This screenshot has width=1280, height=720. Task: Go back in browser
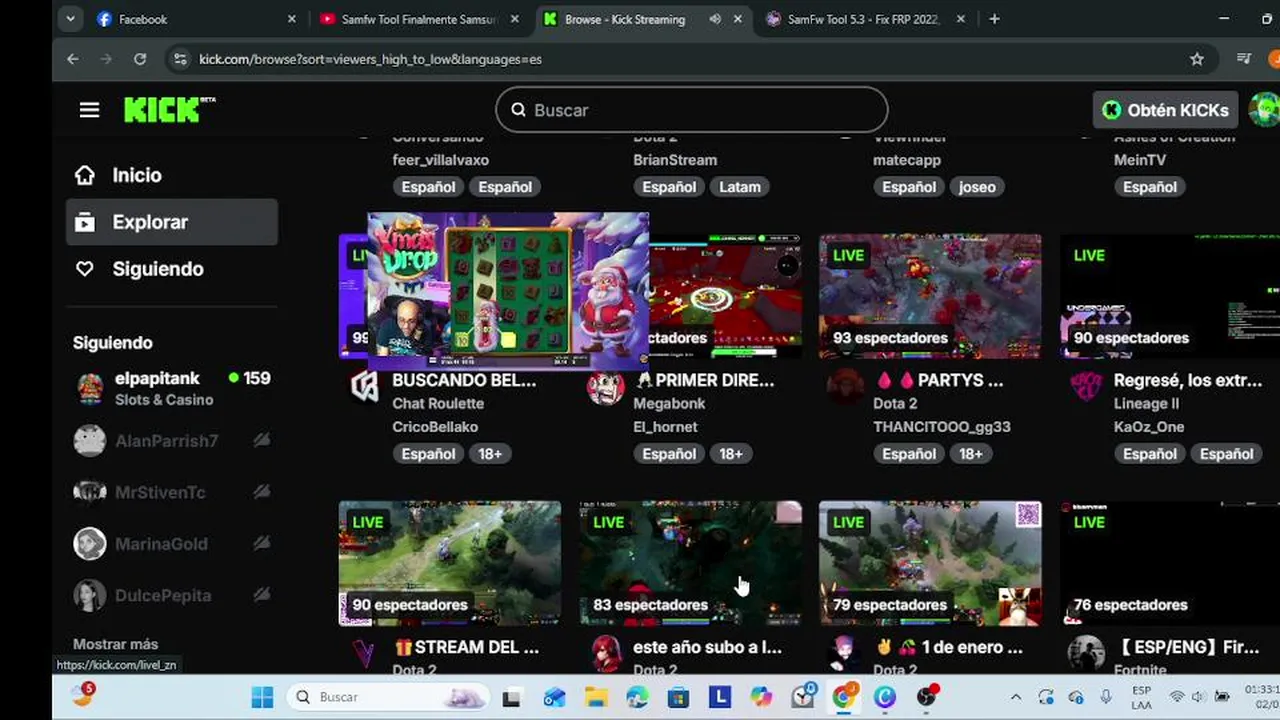coord(73,59)
